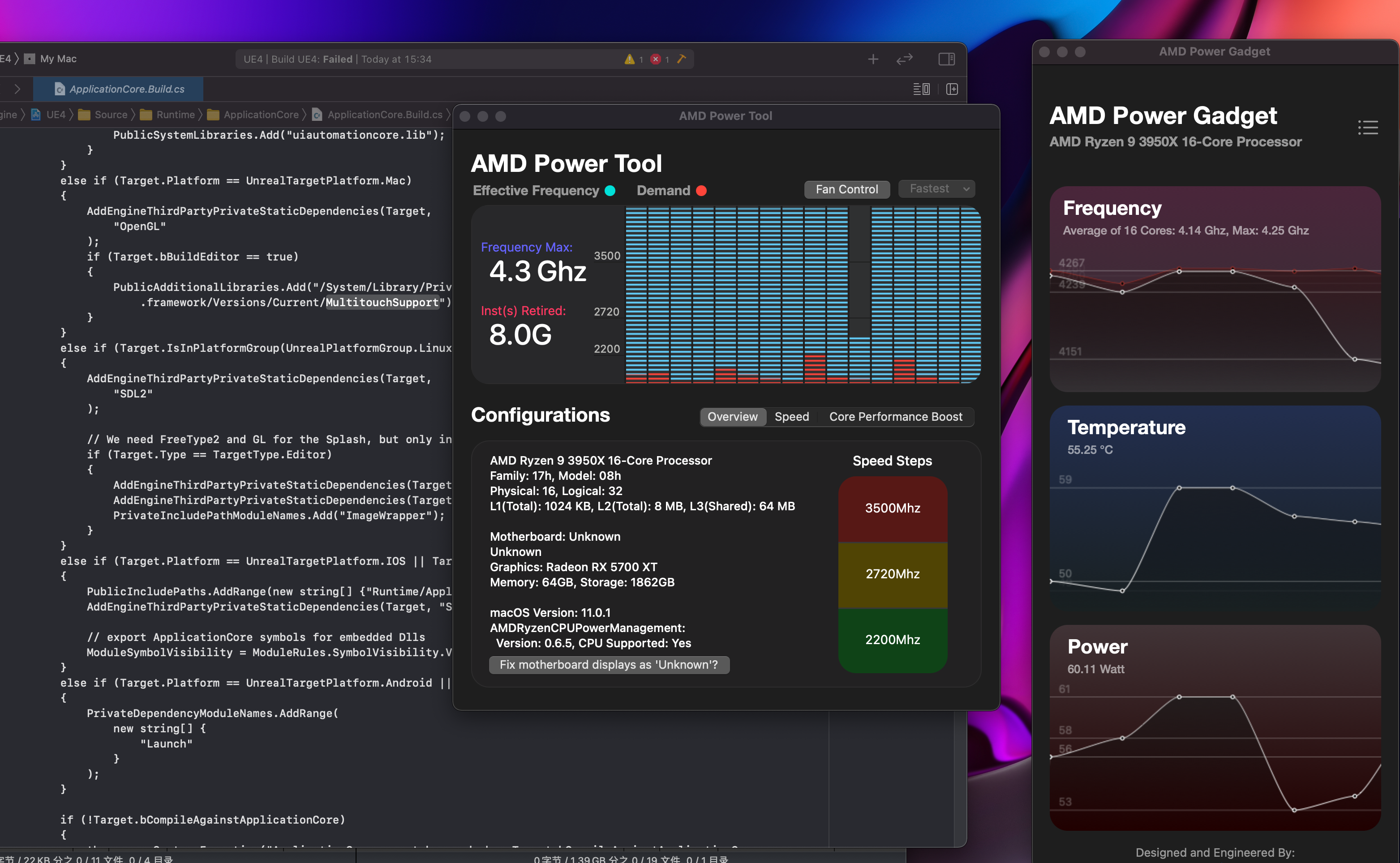Screen dimensions: 1400x863
Task: Click the 2720Mhz speed step
Action: click(893, 574)
